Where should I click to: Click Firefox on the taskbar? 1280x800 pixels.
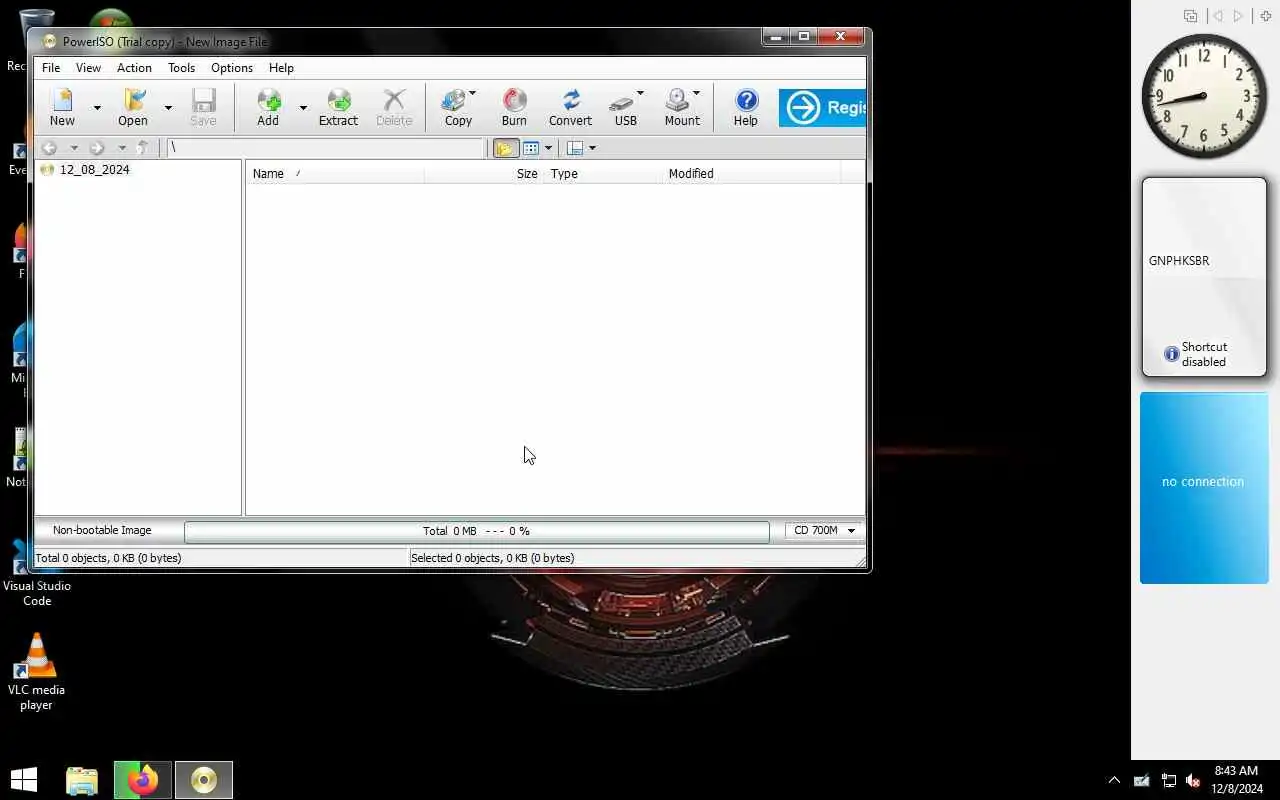pos(143,780)
